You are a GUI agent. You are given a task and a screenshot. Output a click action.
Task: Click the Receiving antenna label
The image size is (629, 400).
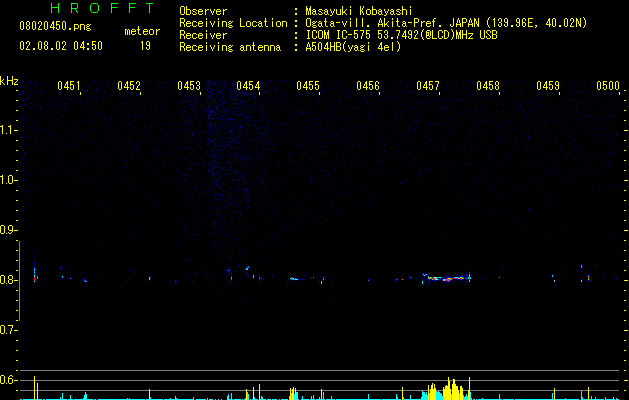click(x=230, y=47)
